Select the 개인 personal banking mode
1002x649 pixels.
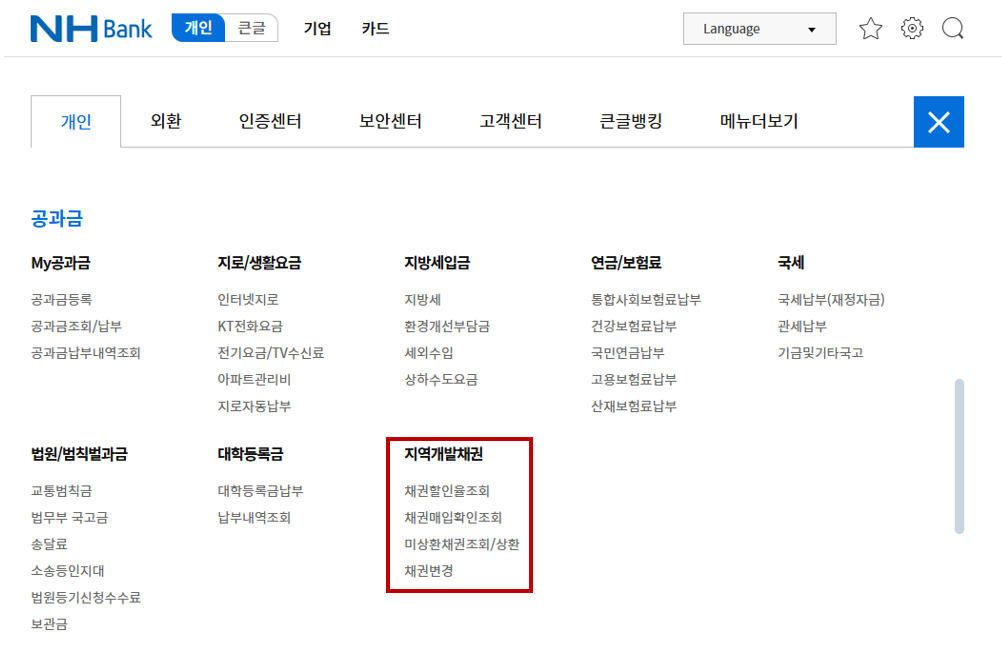click(197, 28)
